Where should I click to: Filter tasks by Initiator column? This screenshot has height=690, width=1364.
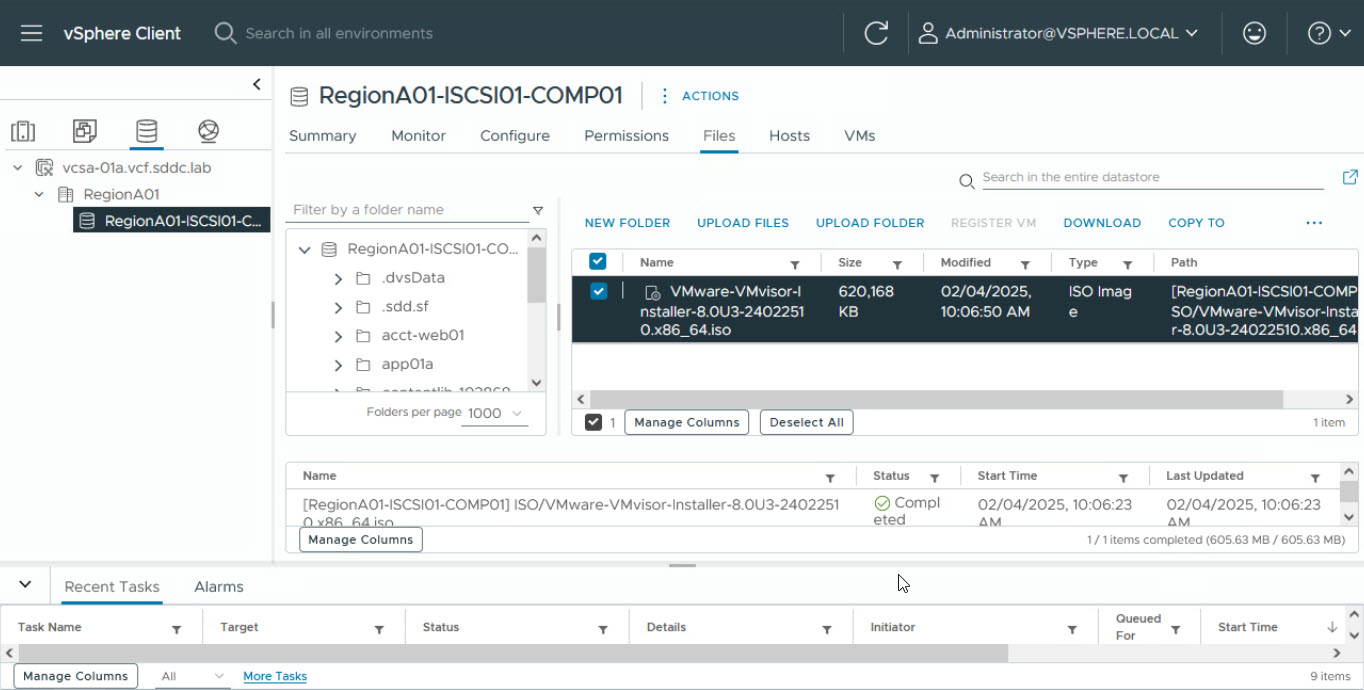1072,629
